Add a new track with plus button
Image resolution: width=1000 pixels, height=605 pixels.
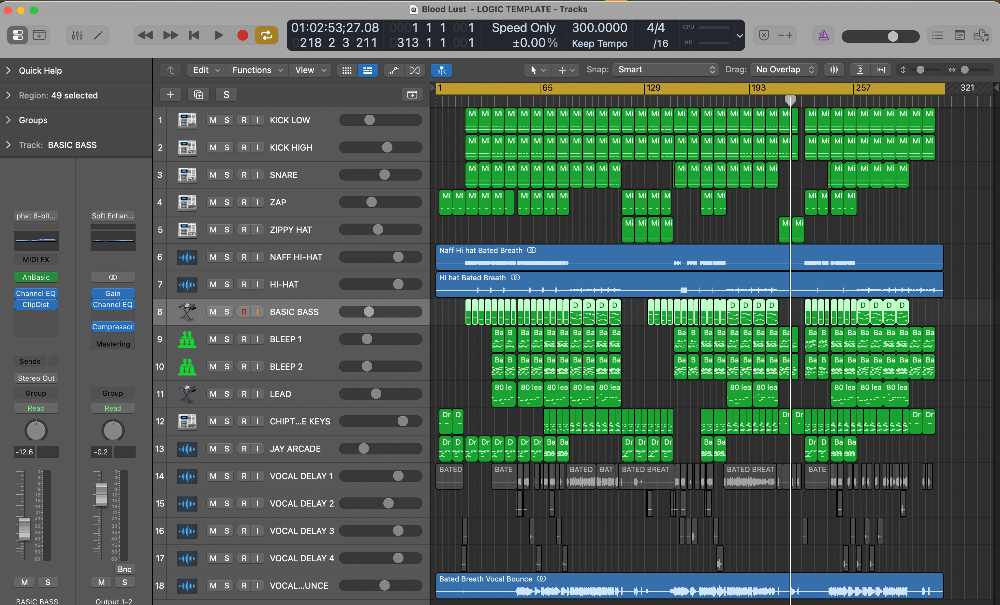point(170,94)
